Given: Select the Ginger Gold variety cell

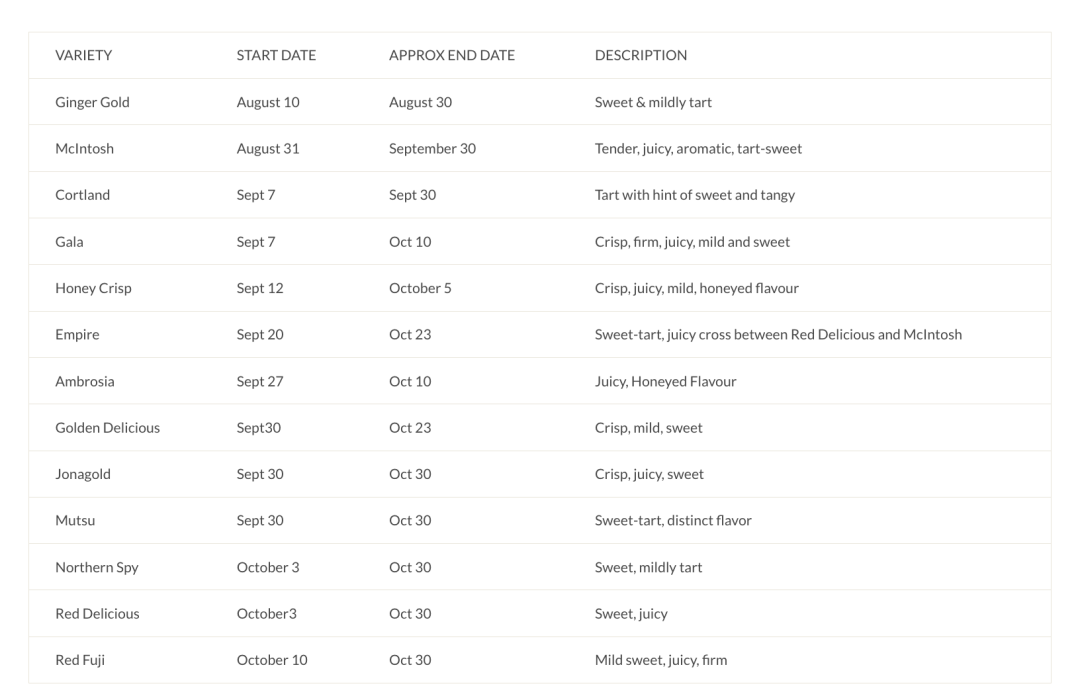Looking at the screenshot, I should pyautogui.click(x=92, y=102).
